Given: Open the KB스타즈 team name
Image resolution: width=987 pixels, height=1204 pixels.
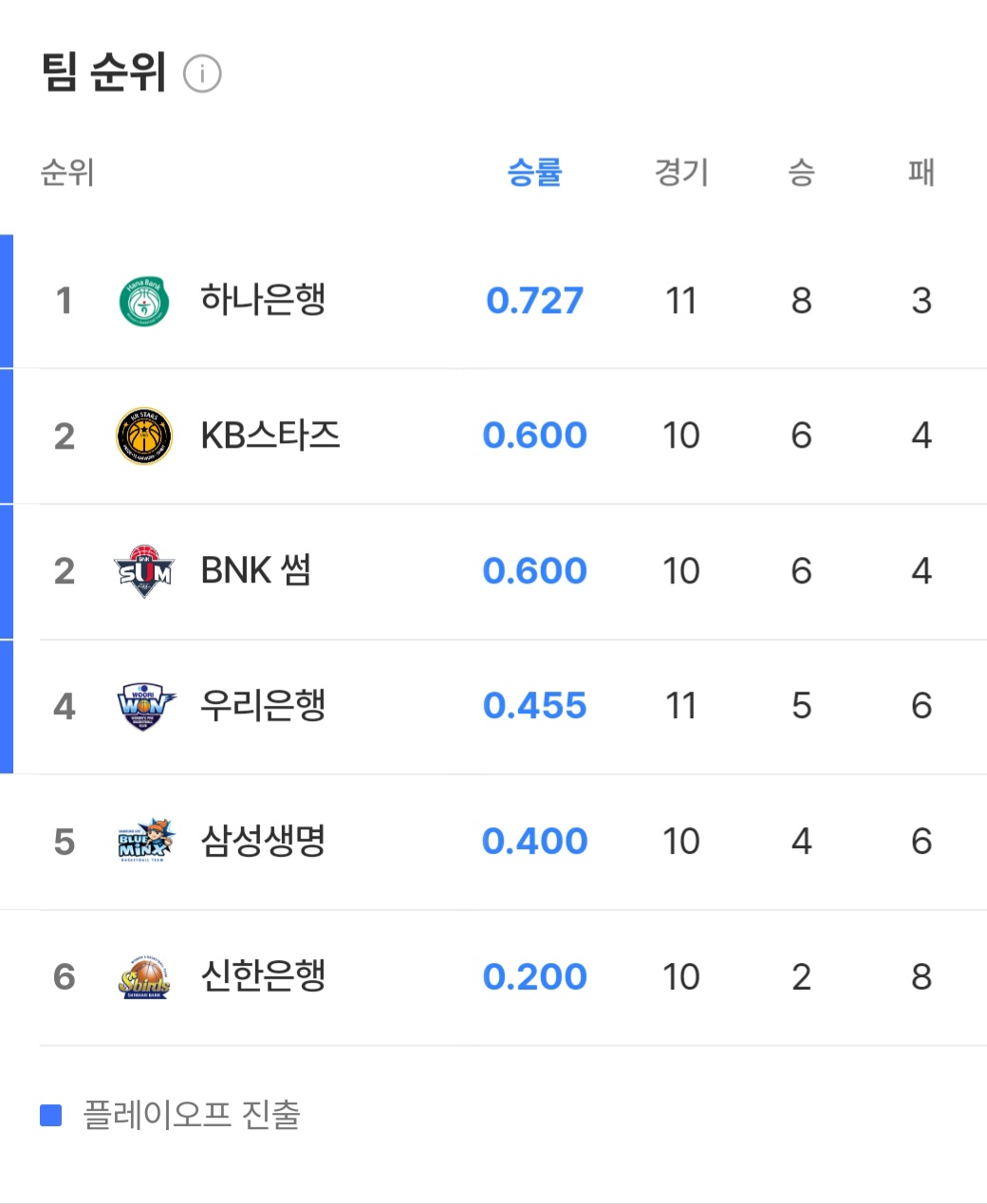Looking at the screenshot, I should [x=270, y=435].
